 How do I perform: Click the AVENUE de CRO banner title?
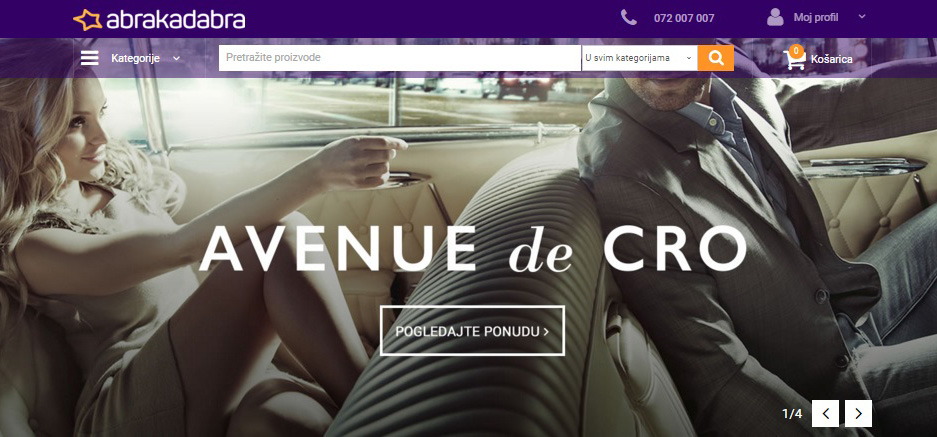tap(473, 249)
